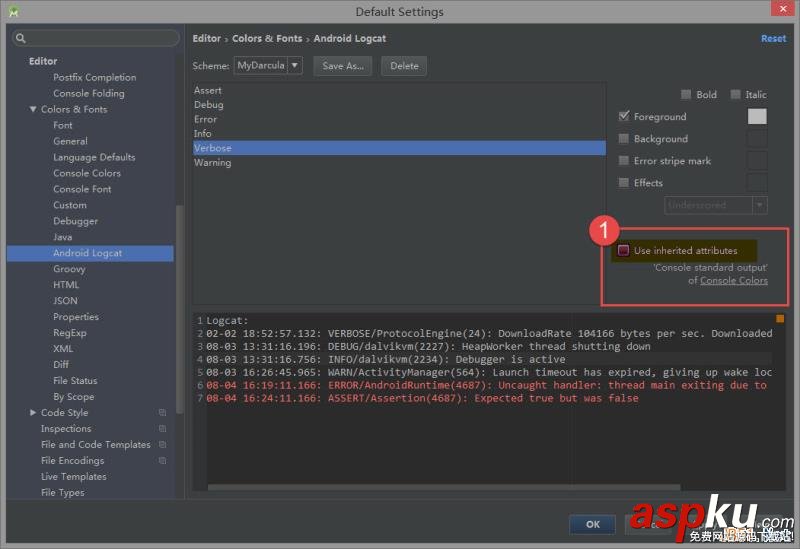This screenshot has height=549, width=800.
Task: Click the orange warning marker in preview
Action: (780, 319)
